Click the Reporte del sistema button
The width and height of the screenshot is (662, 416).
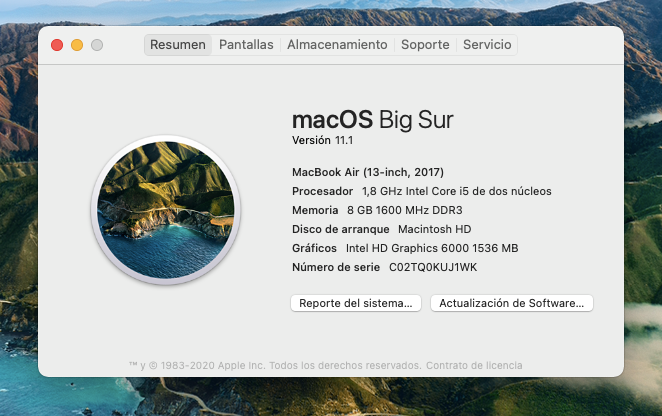pos(356,303)
